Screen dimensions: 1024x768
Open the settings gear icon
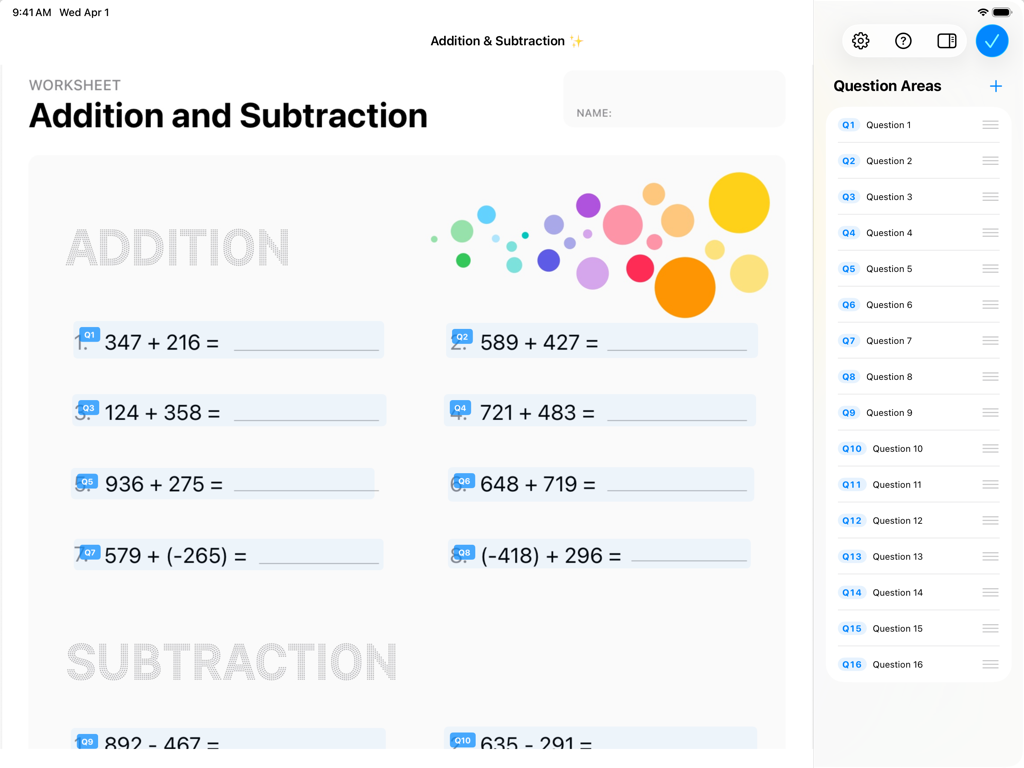coord(860,41)
